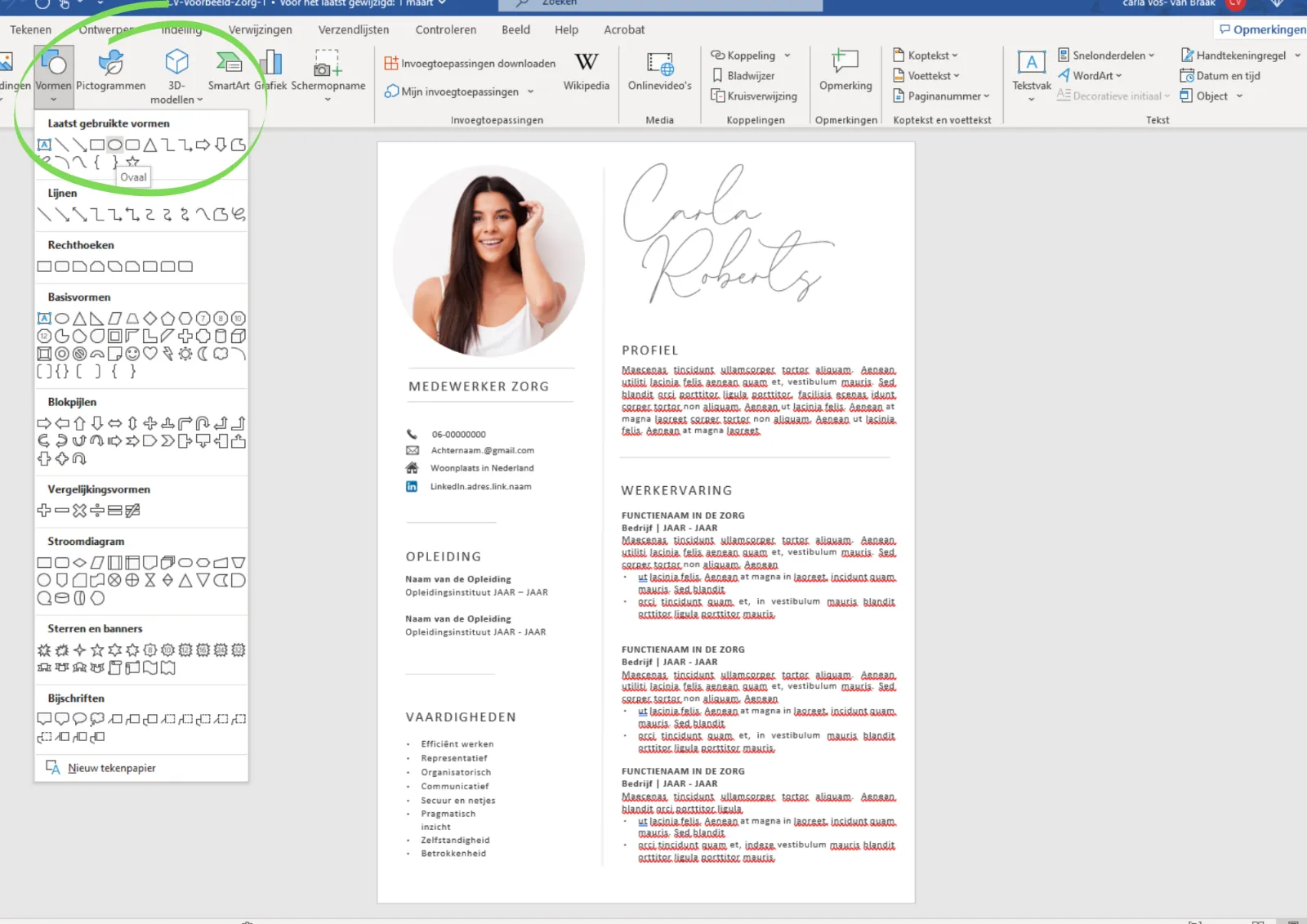The image size is (1307, 924).
Task: Select the Ovaal shape under recent shapes
Action: pyautogui.click(x=114, y=145)
